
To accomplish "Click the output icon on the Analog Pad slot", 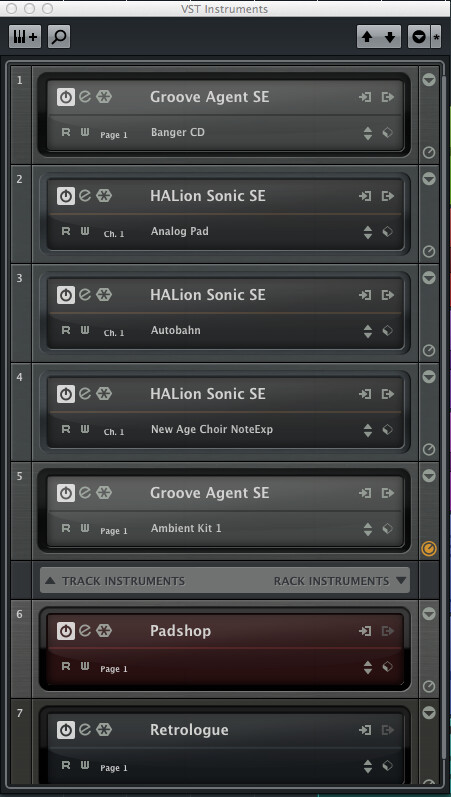I will pos(388,196).
